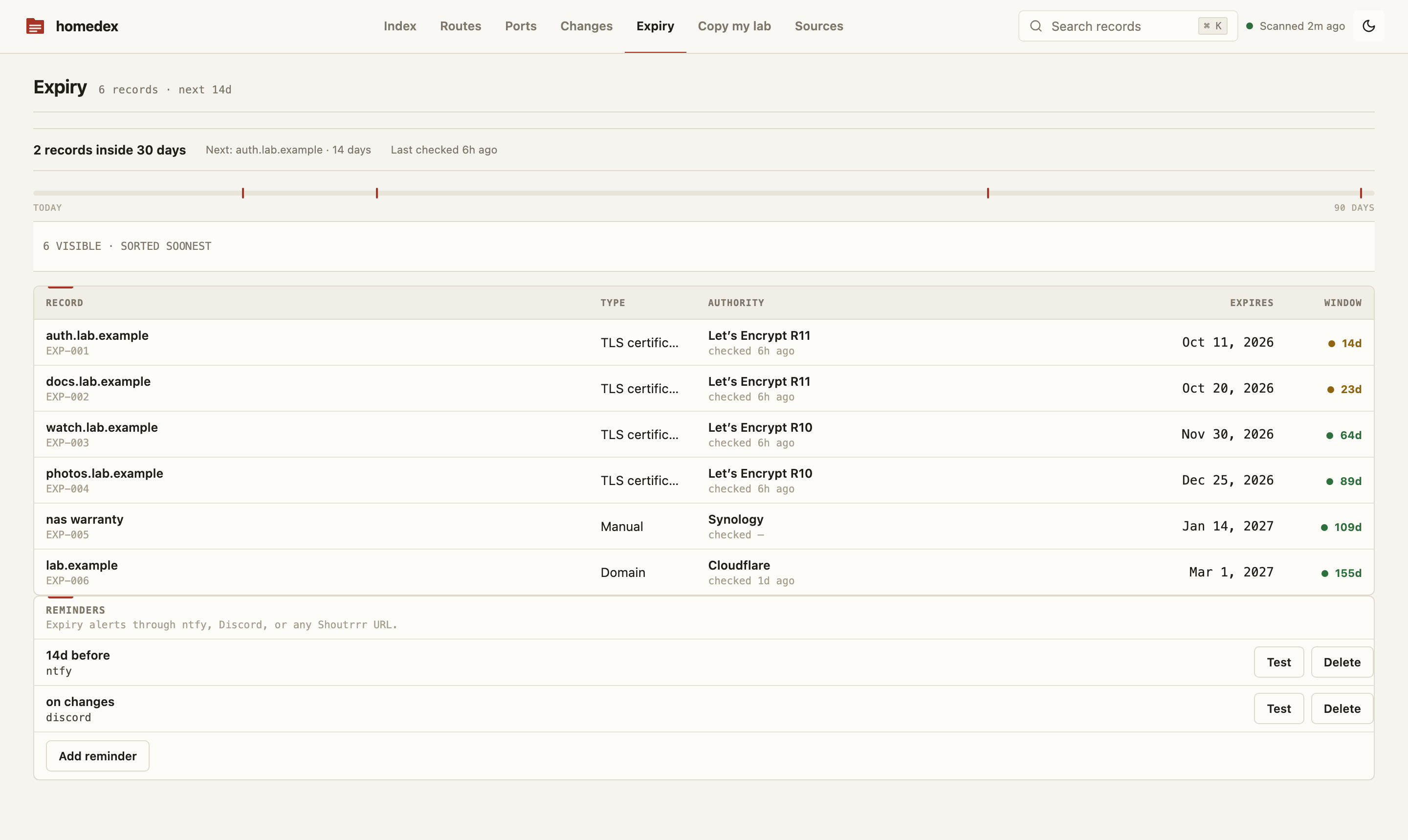The height and width of the screenshot is (840, 1408).
Task: Sort by the WINDOW column header
Action: point(1342,303)
